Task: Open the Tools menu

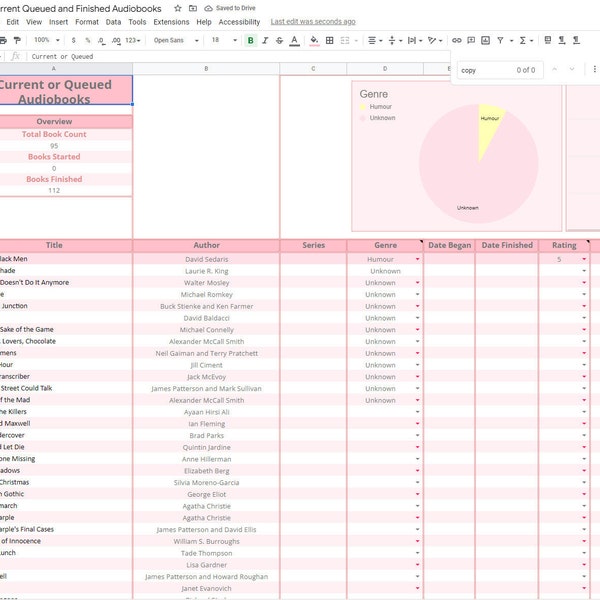Action: [137, 22]
